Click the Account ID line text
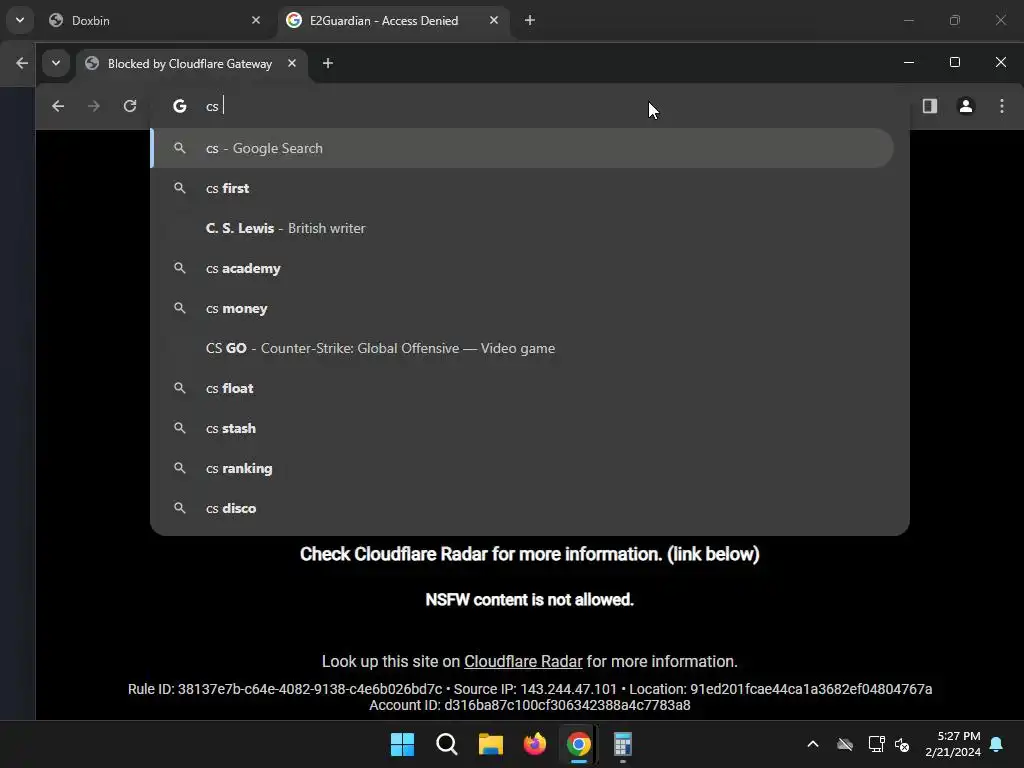The height and width of the screenshot is (768, 1024). (x=530, y=705)
